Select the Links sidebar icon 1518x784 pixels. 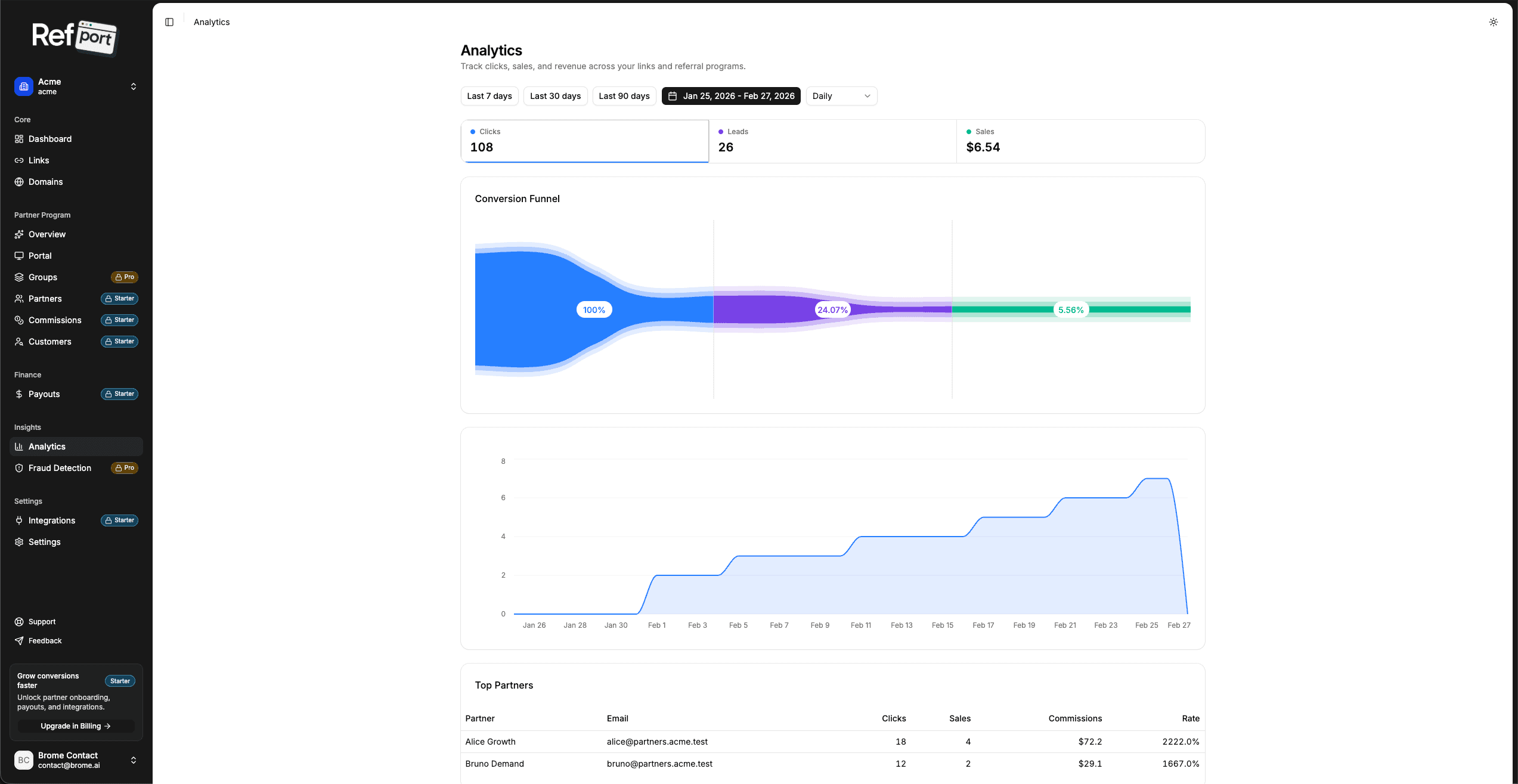(19, 160)
